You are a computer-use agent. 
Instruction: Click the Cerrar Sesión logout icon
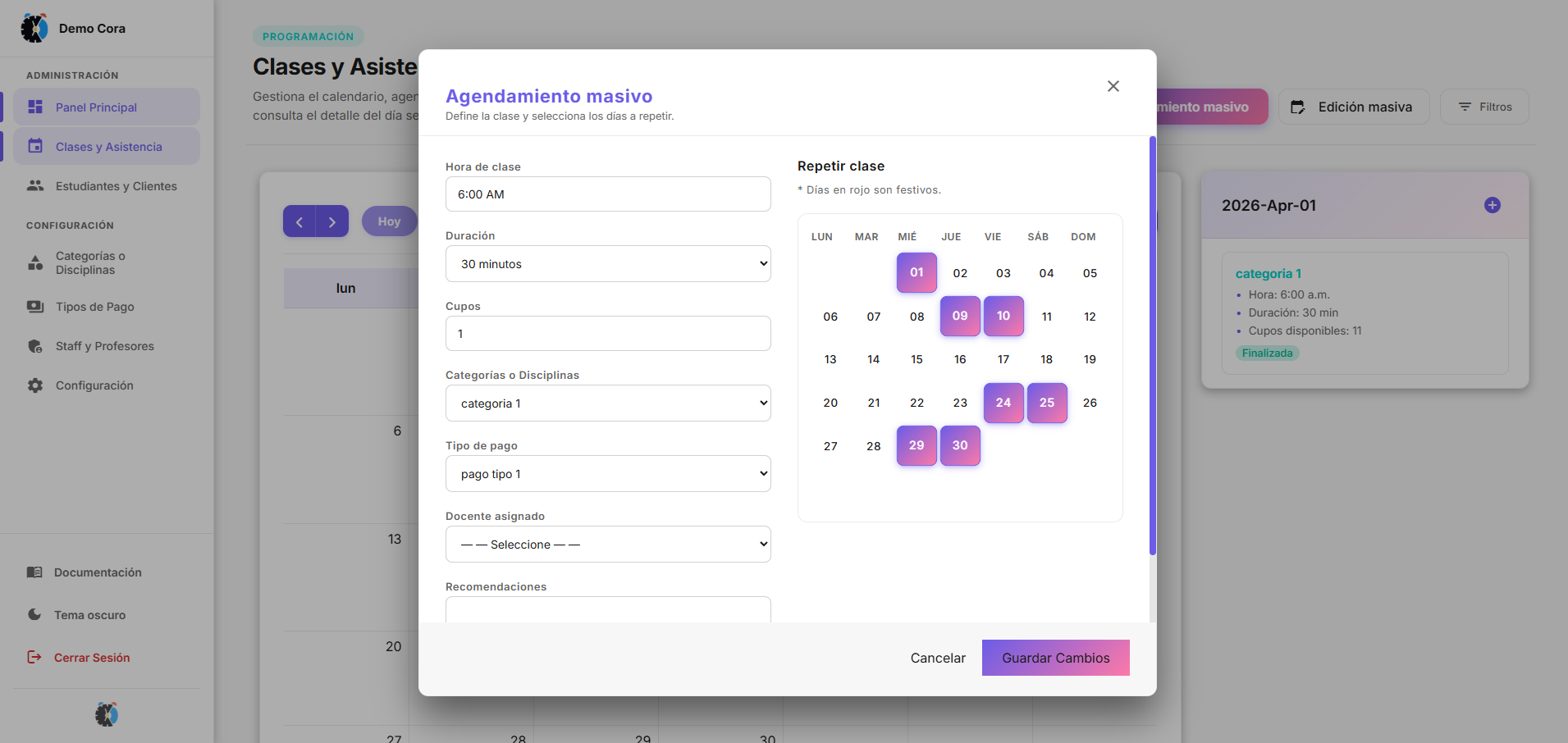[x=34, y=657]
